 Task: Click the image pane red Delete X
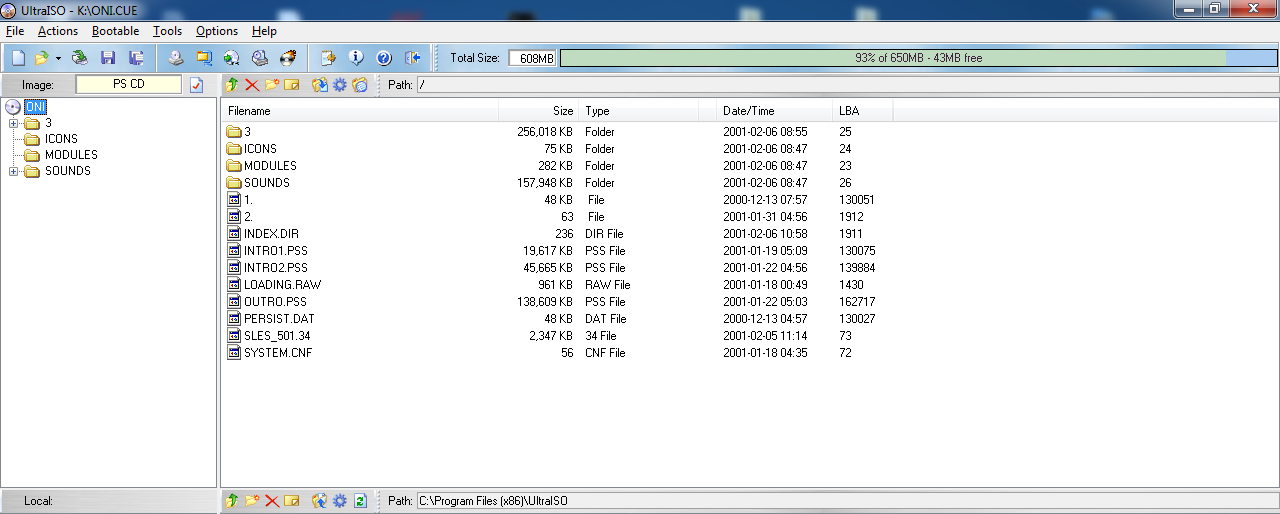(x=252, y=85)
